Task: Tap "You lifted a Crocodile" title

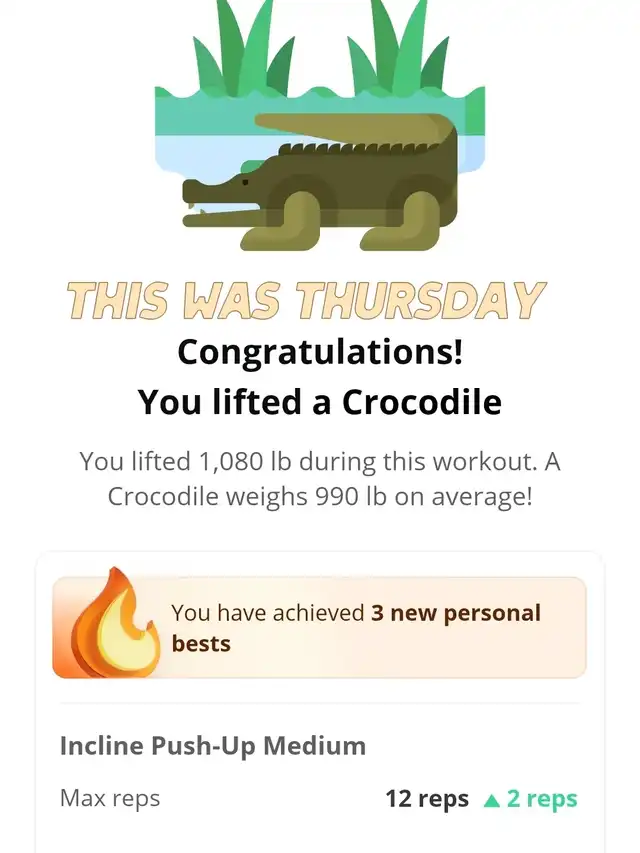Action: click(x=320, y=402)
